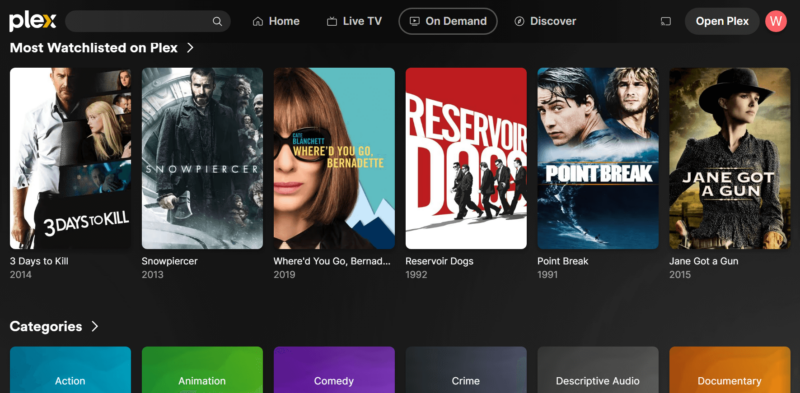Open Most Watchlisted on Plex heading
The width and height of the screenshot is (800, 393).
94,48
